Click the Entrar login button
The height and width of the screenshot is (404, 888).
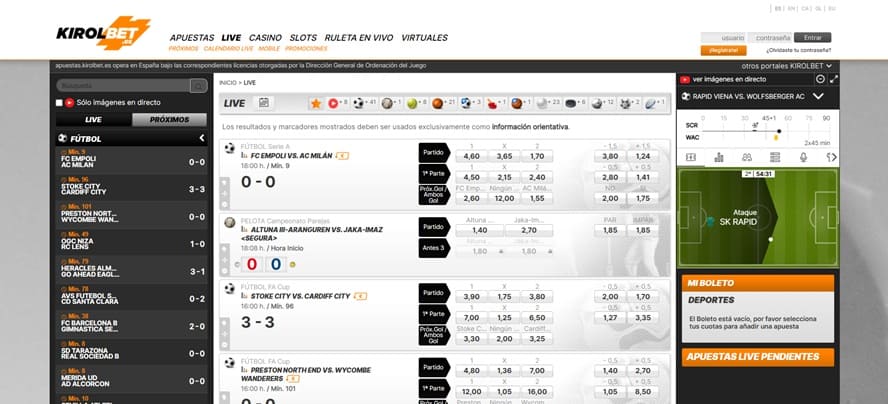tap(812, 37)
